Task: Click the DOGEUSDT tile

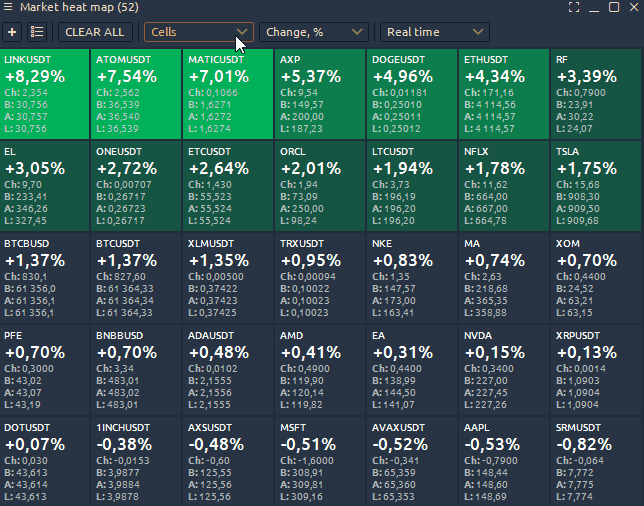Action: pyautogui.click(x=412, y=93)
